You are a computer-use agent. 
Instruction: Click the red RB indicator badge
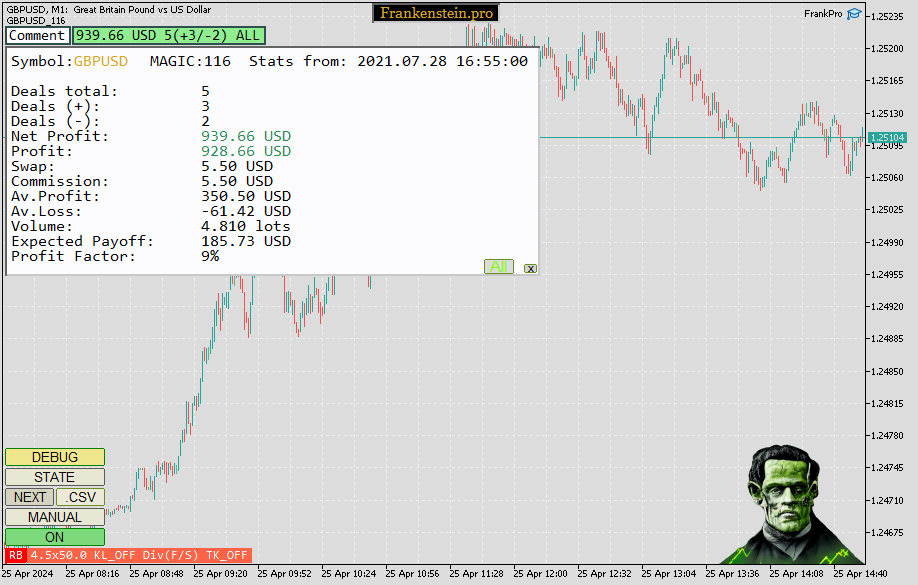[16, 555]
